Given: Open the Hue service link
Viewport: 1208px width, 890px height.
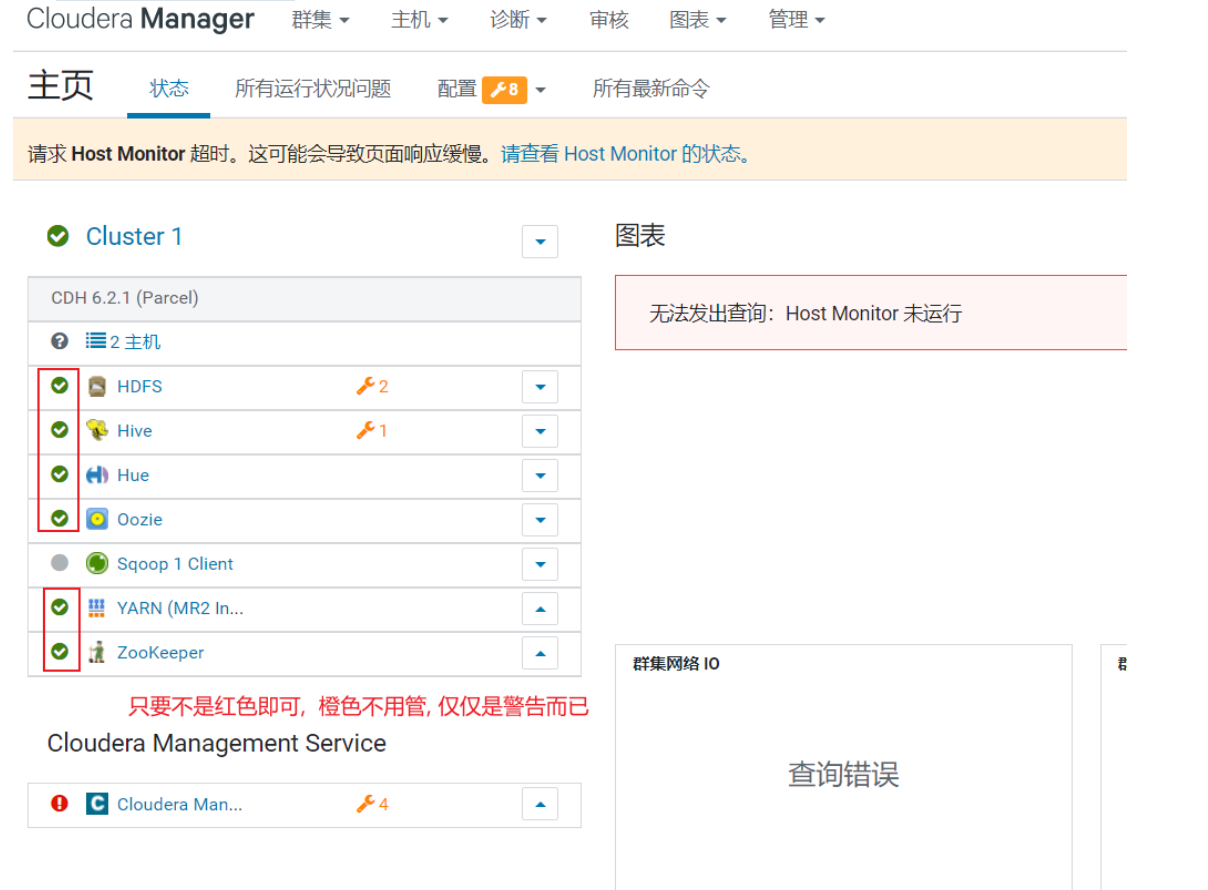Looking at the screenshot, I should tap(133, 475).
